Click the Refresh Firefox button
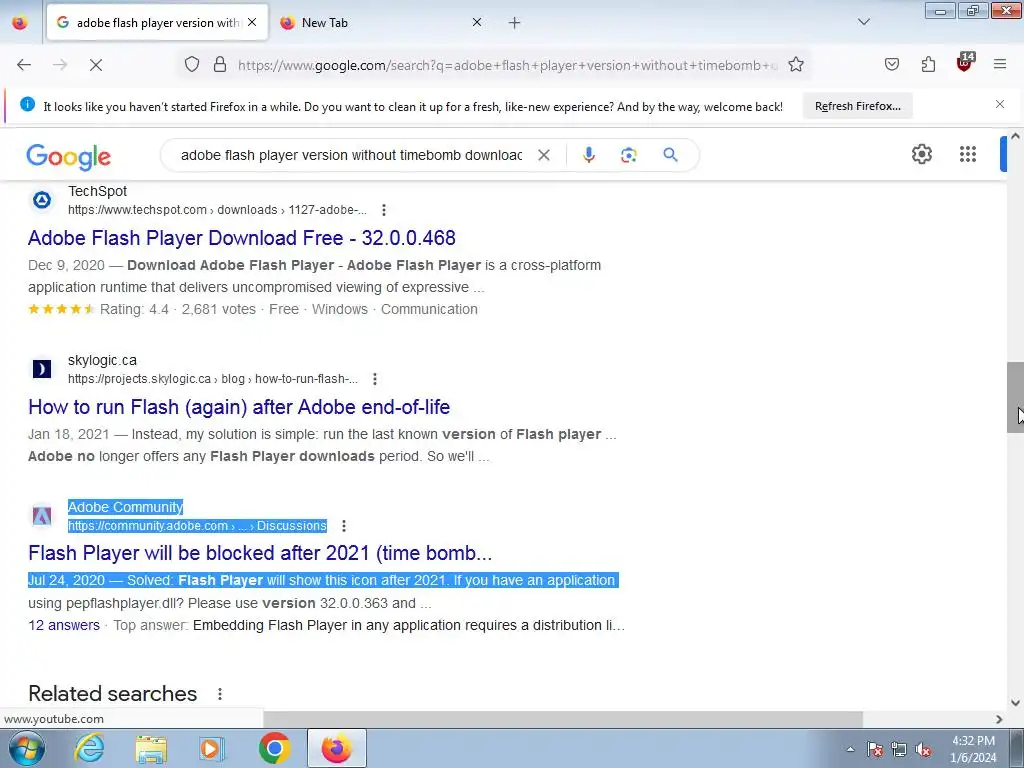 click(x=857, y=106)
